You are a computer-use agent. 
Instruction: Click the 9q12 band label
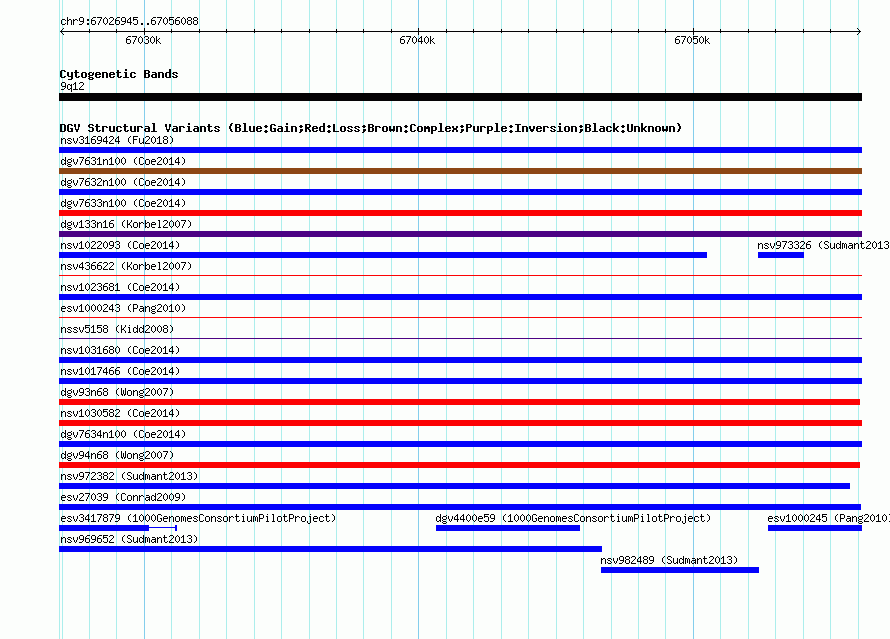tap(72, 86)
